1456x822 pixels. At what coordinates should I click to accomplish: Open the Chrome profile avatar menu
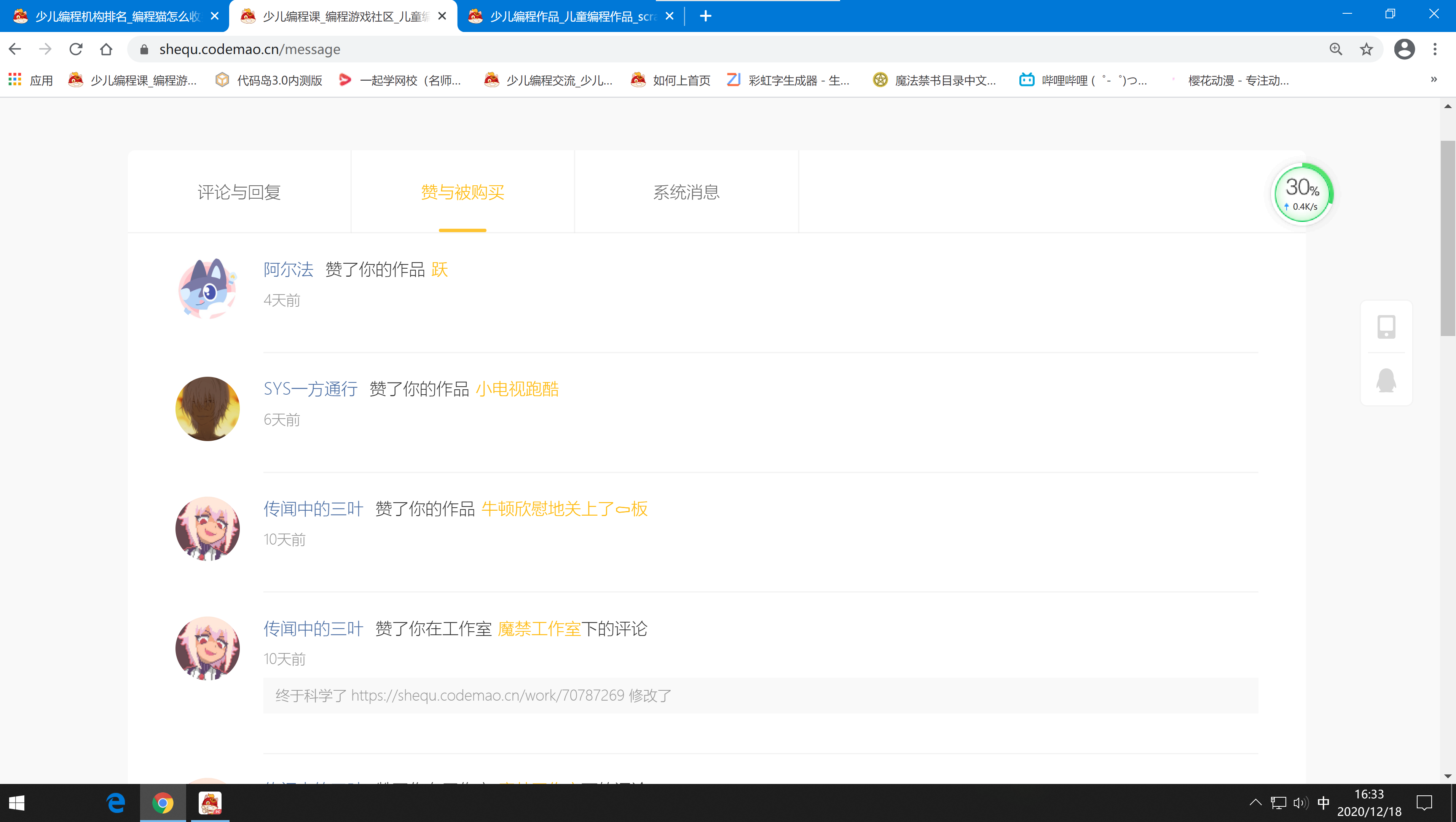1404,49
